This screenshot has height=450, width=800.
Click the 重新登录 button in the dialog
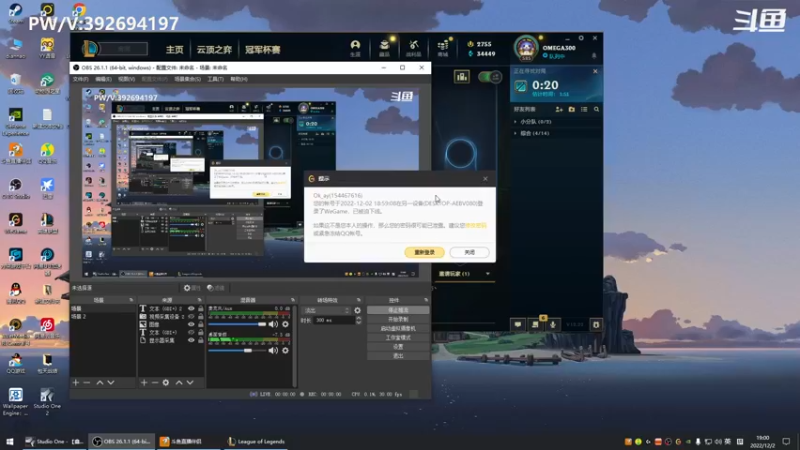point(424,253)
